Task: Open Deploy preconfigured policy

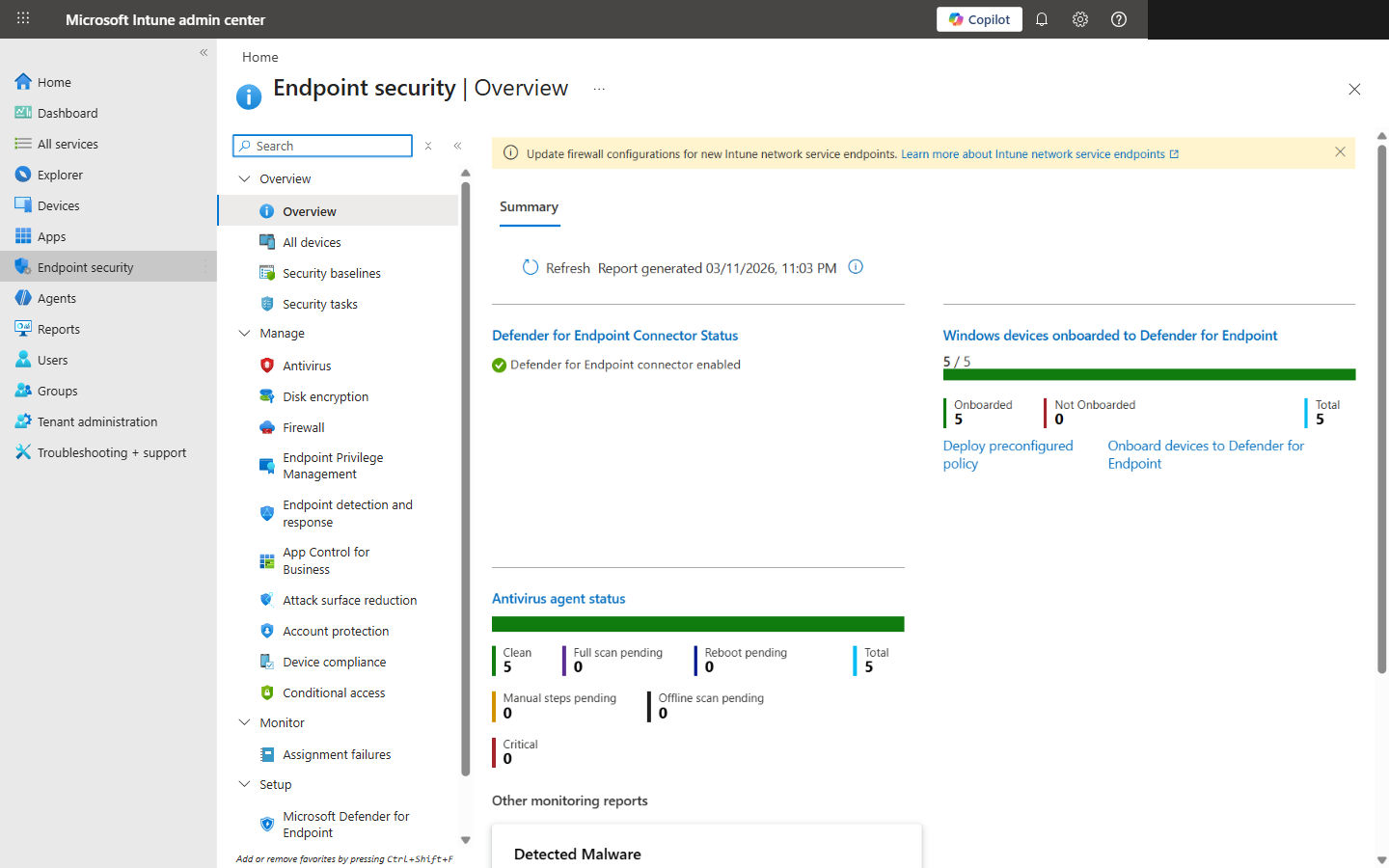Action: [x=1008, y=454]
